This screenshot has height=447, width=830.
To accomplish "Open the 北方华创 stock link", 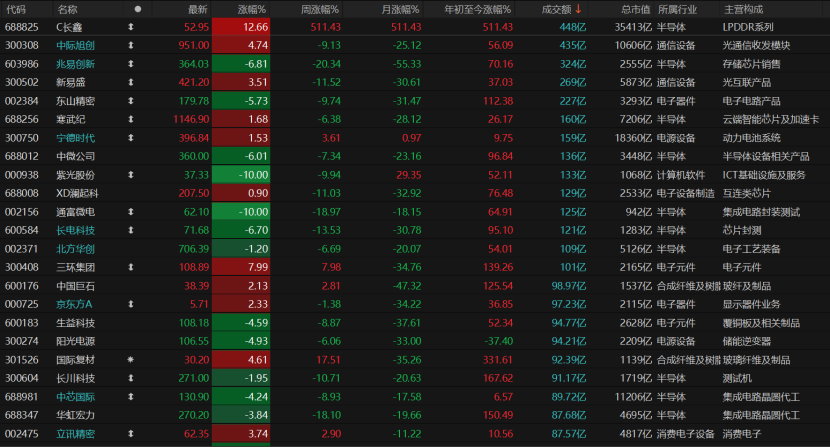I will 75,249.
